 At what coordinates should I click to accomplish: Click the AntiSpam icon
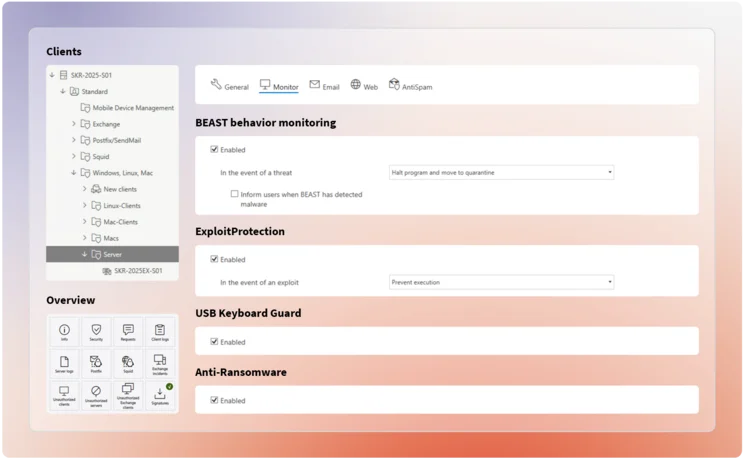click(x=394, y=84)
